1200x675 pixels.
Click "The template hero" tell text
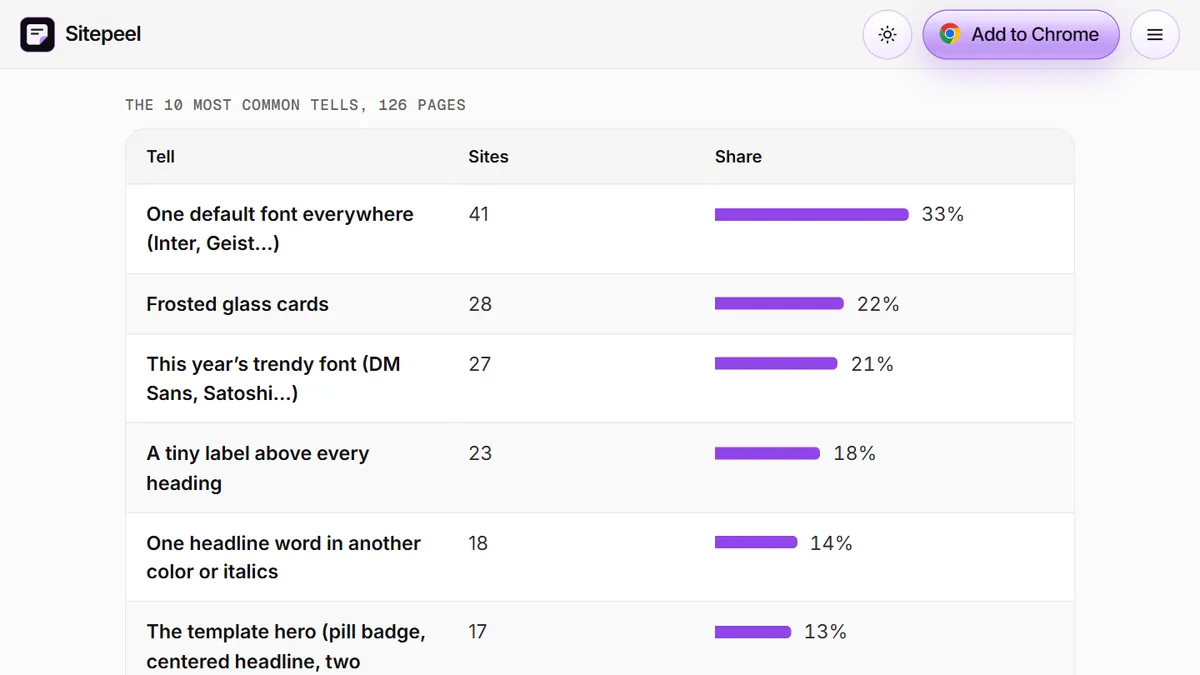(x=286, y=646)
